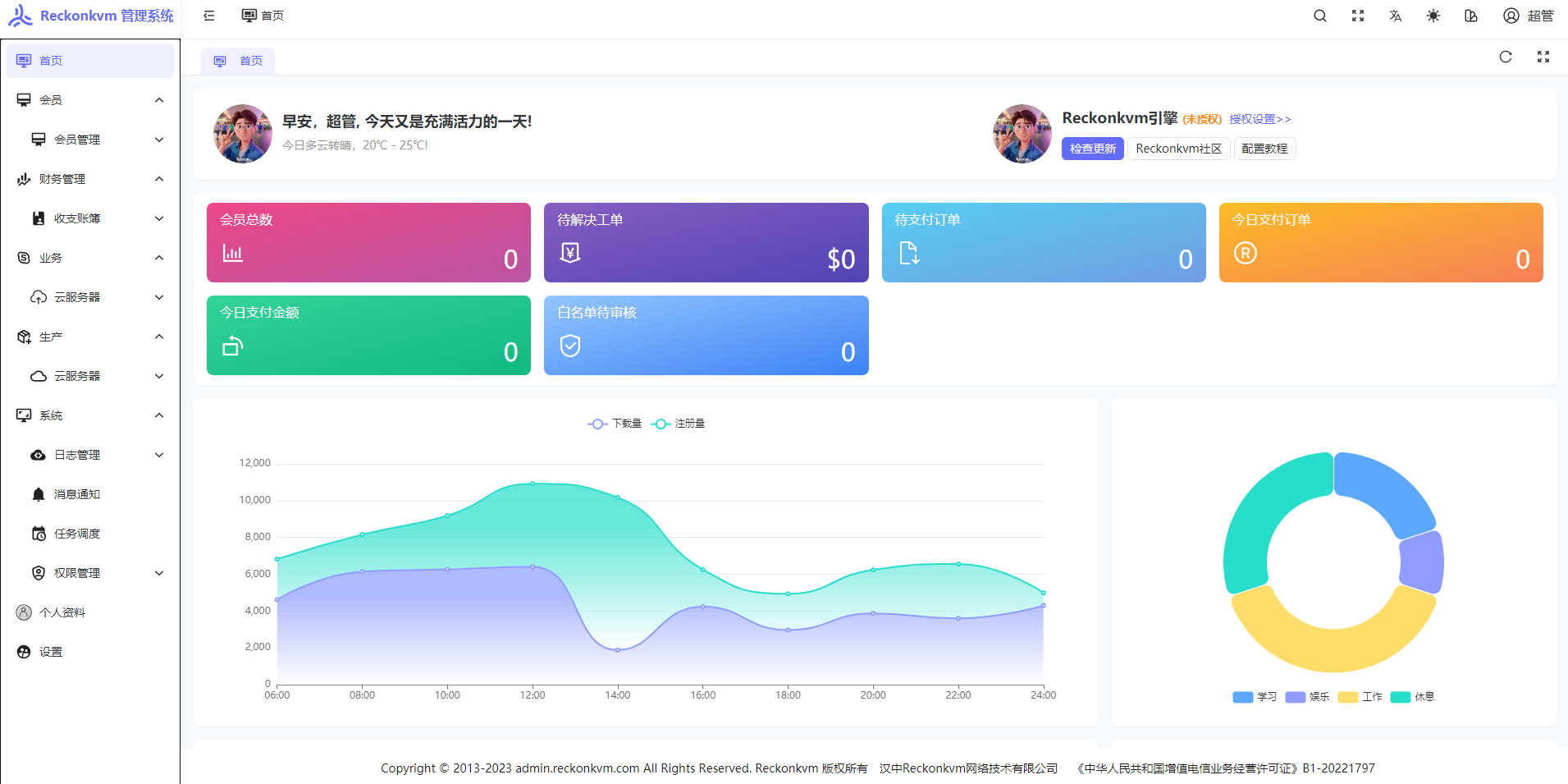The height and width of the screenshot is (784, 1568).
Task: Click the fullscreen icon in top header
Action: point(1357,16)
